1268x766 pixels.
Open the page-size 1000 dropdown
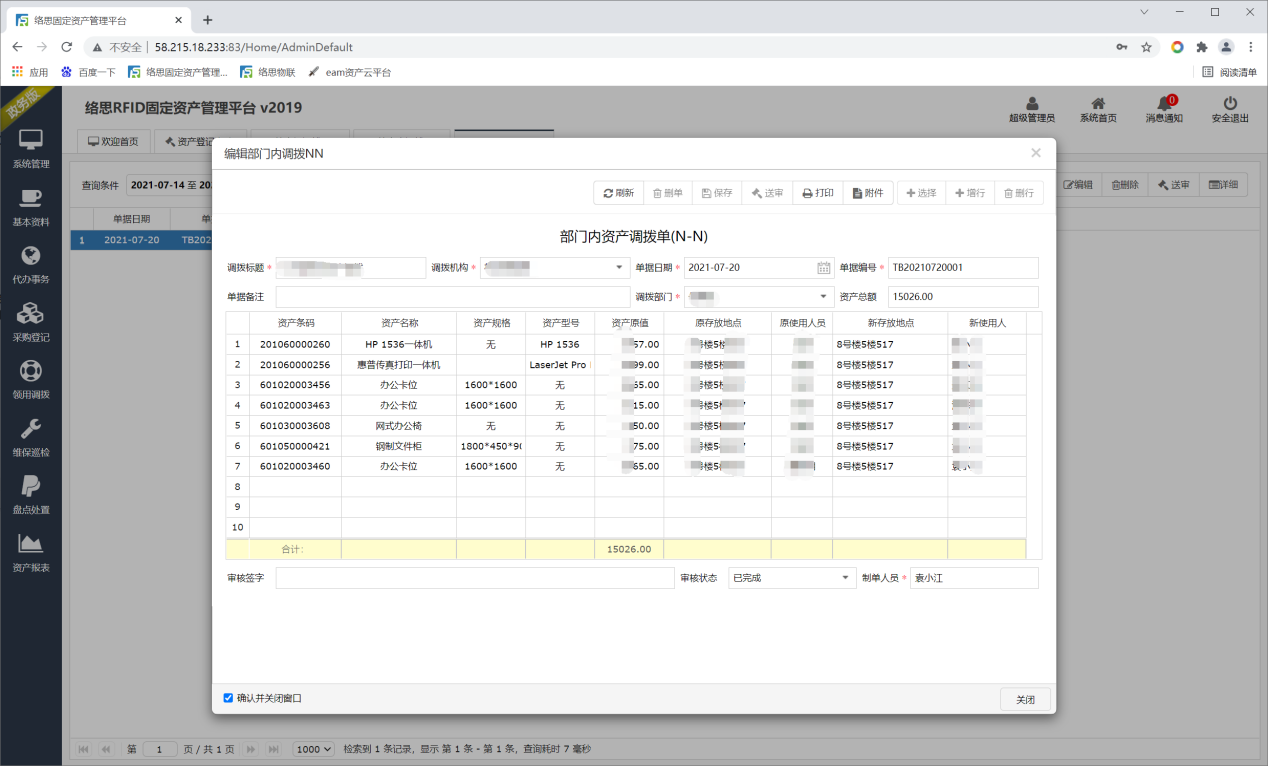(x=313, y=749)
